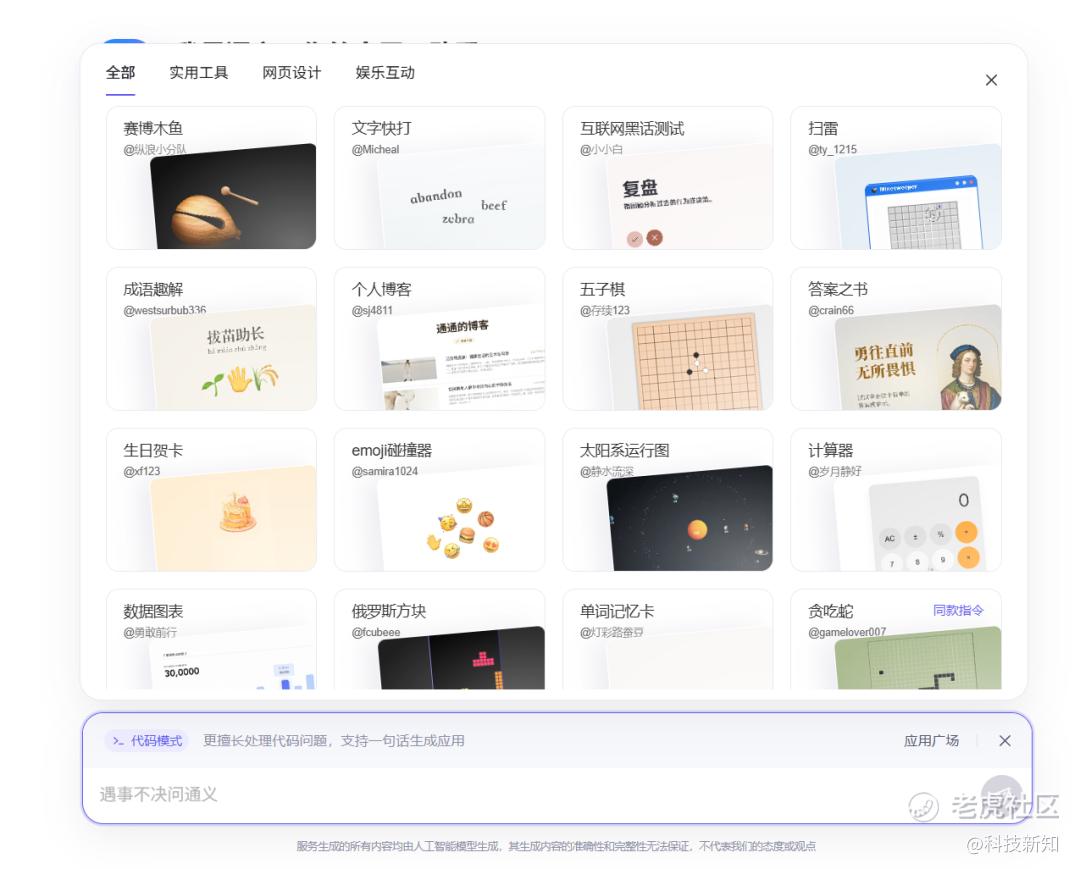The height and width of the screenshot is (869, 1080).
Task: Open the 赛博木鱼 app card
Action: click(211, 178)
